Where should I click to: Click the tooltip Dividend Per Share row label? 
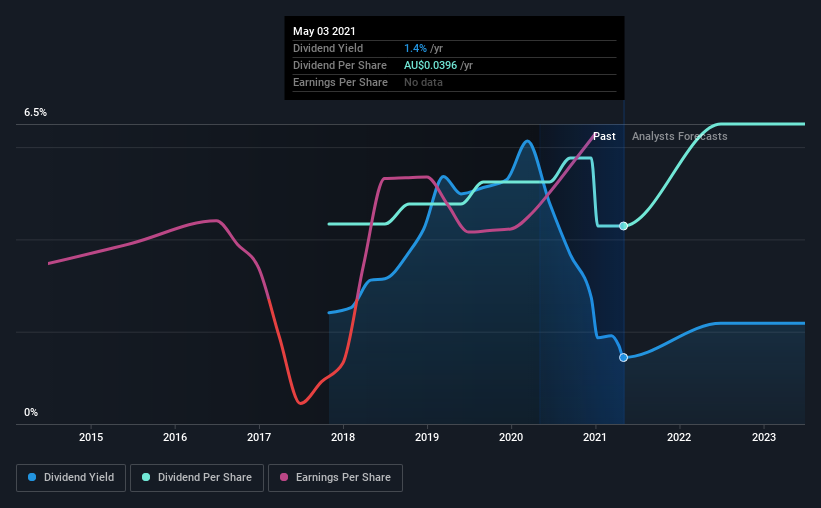tap(340, 65)
